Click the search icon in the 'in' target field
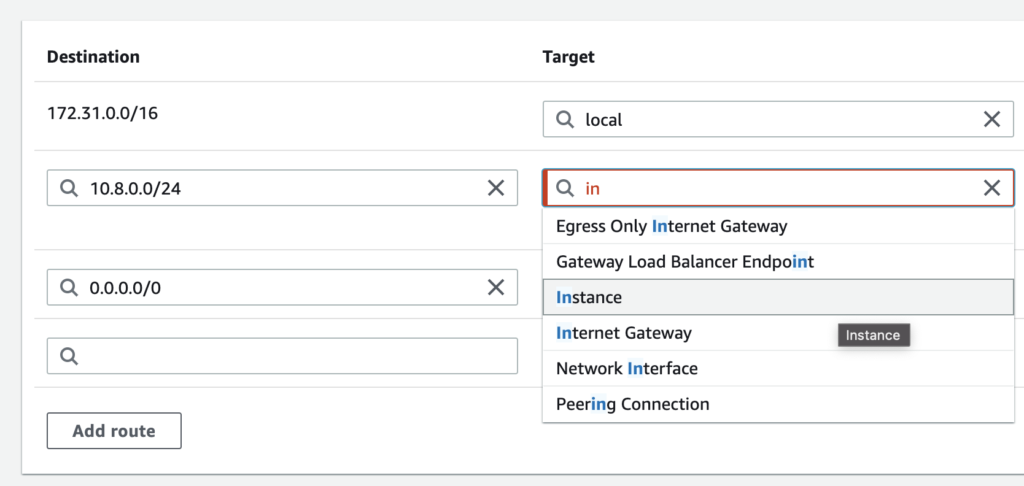1024x486 pixels. [x=565, y=189]
